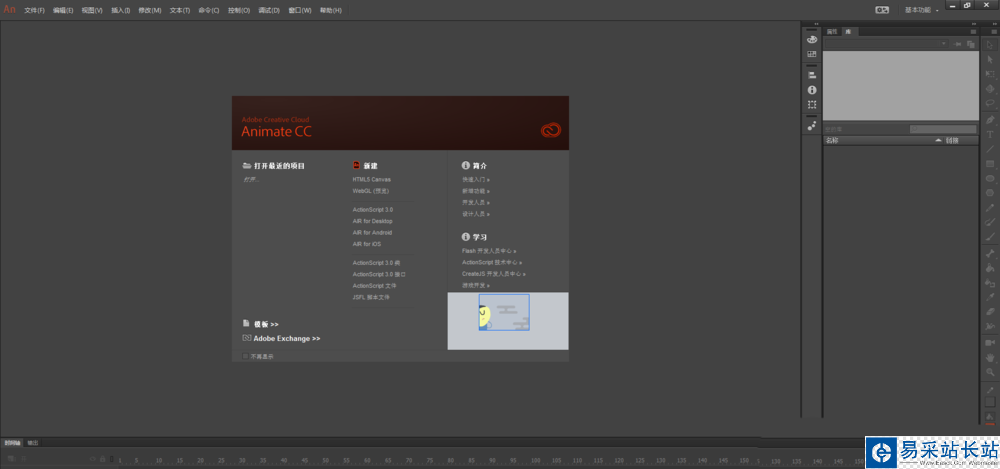The height and width of the screenshot is (469, 1000).
Task: Select the Pencil tool
Action: [x=990, y=207]
